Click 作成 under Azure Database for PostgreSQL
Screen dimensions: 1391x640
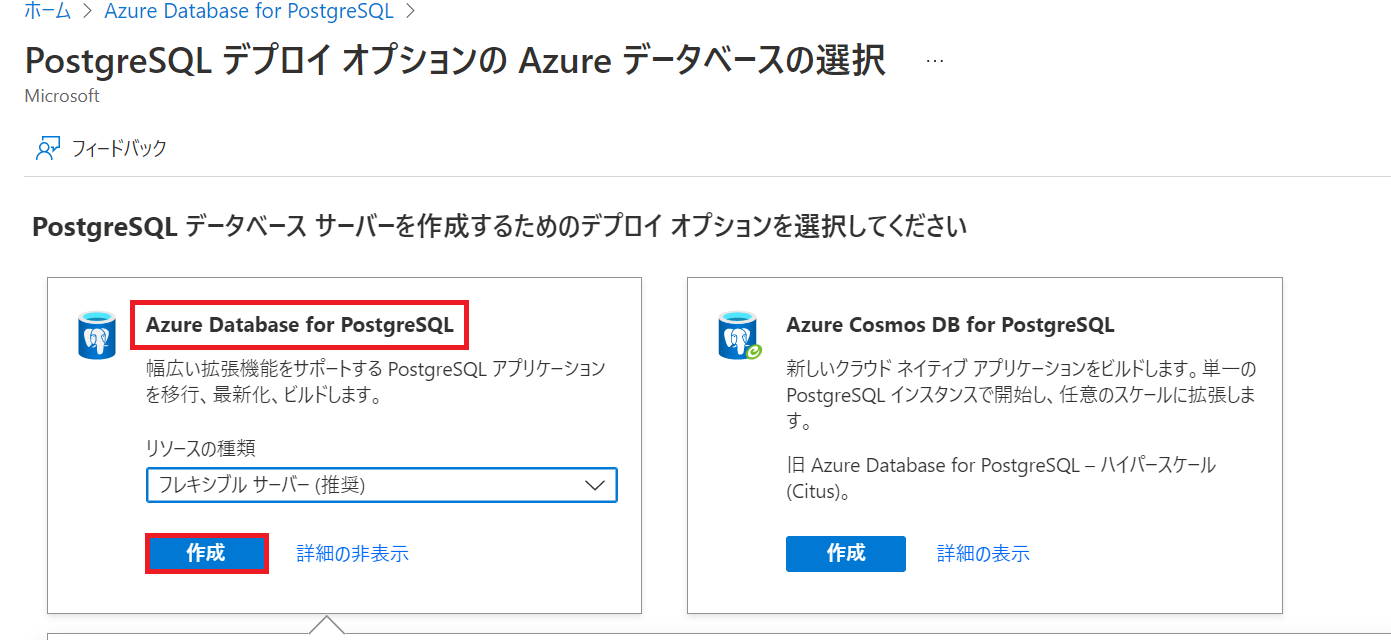206,553
